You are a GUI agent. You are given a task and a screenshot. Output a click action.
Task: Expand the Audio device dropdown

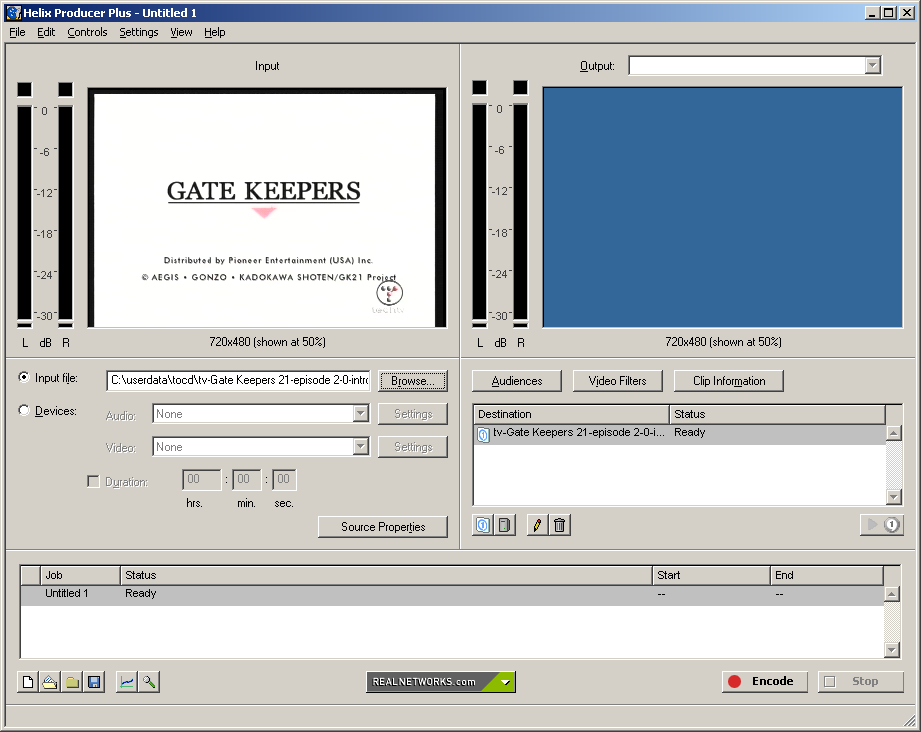(x=361, y=414)
